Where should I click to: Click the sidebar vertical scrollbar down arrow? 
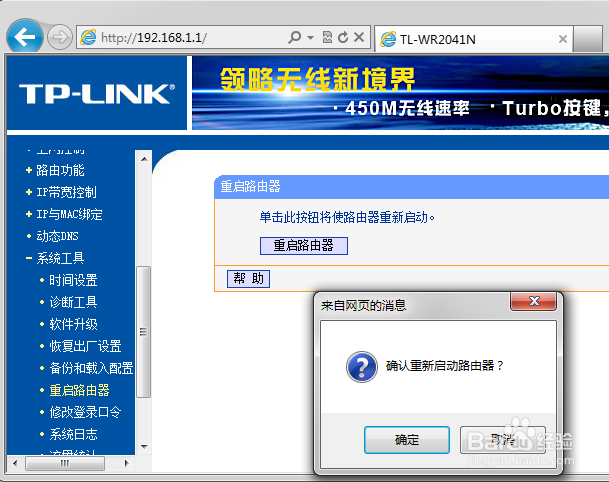[x=143, y=446]
